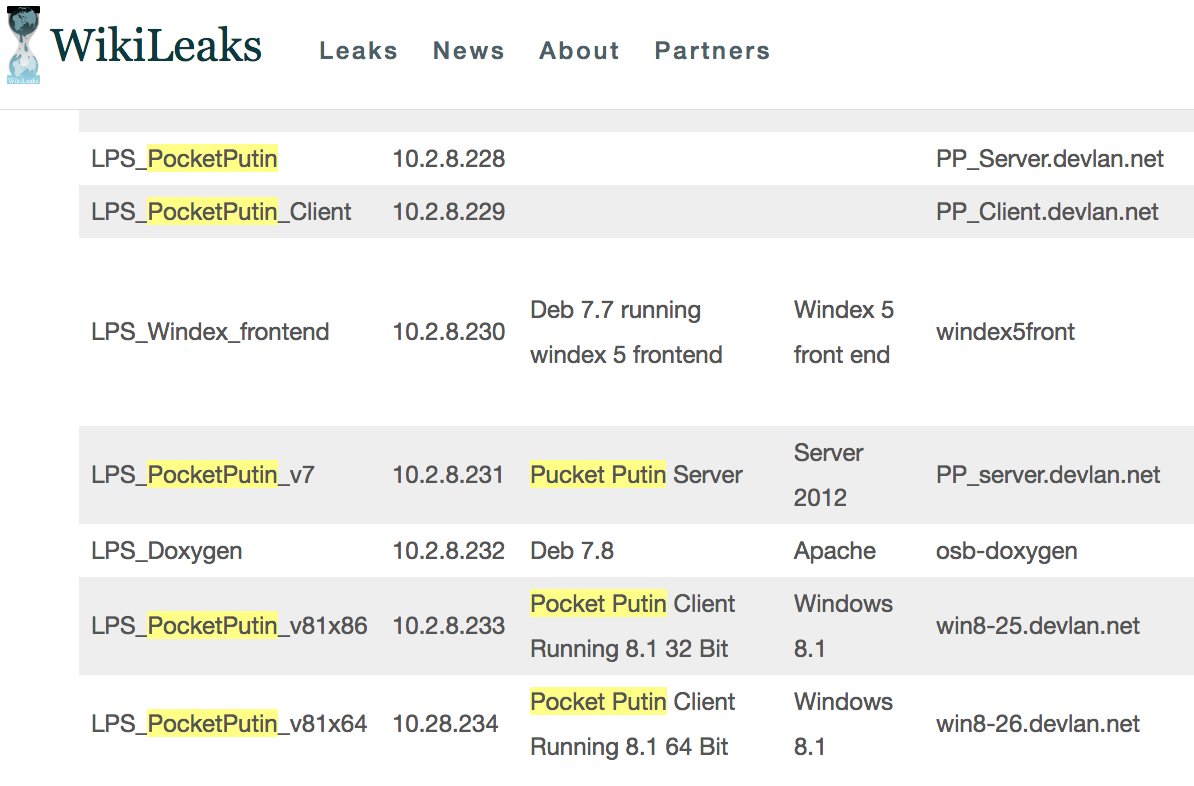Image resolution: width=1194 pixels, height=786 pixels.
Task: Open the News menu item
Action: 468,51
